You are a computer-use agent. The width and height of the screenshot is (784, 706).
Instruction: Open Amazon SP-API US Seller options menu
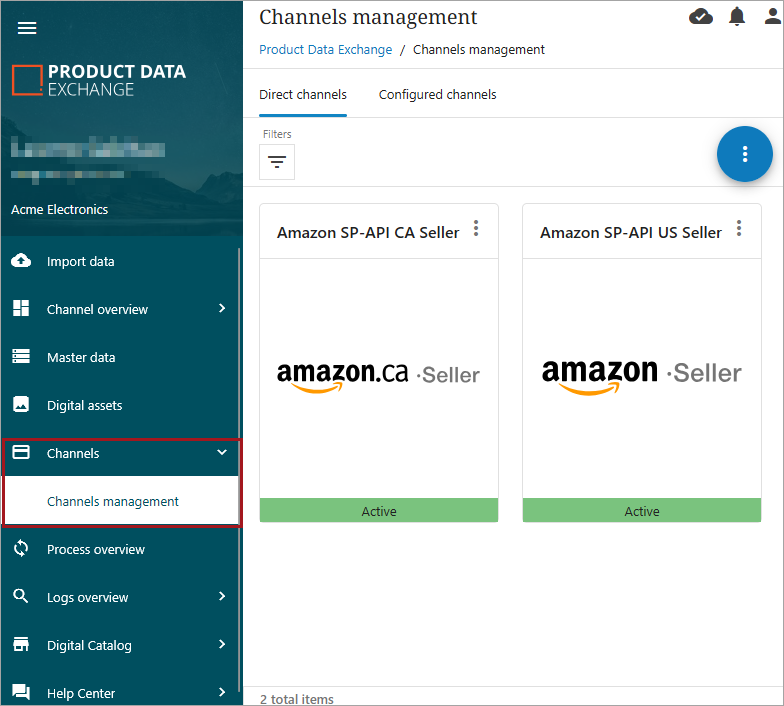(739, 229)
